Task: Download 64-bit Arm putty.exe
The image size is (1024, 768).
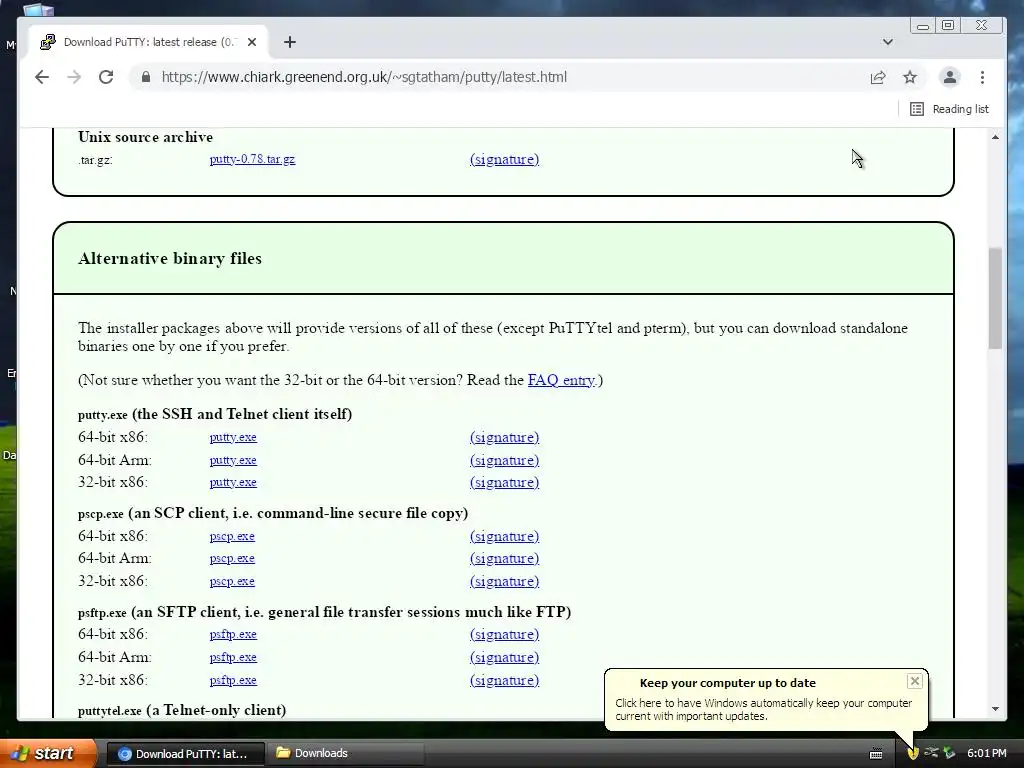Action: point(233,460)
